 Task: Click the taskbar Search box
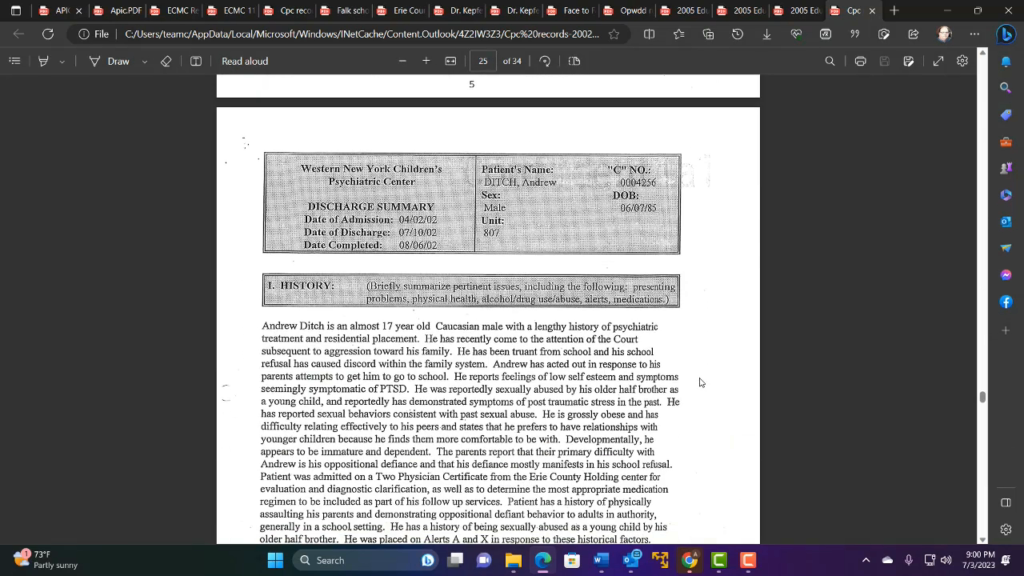tap(364, 560)
